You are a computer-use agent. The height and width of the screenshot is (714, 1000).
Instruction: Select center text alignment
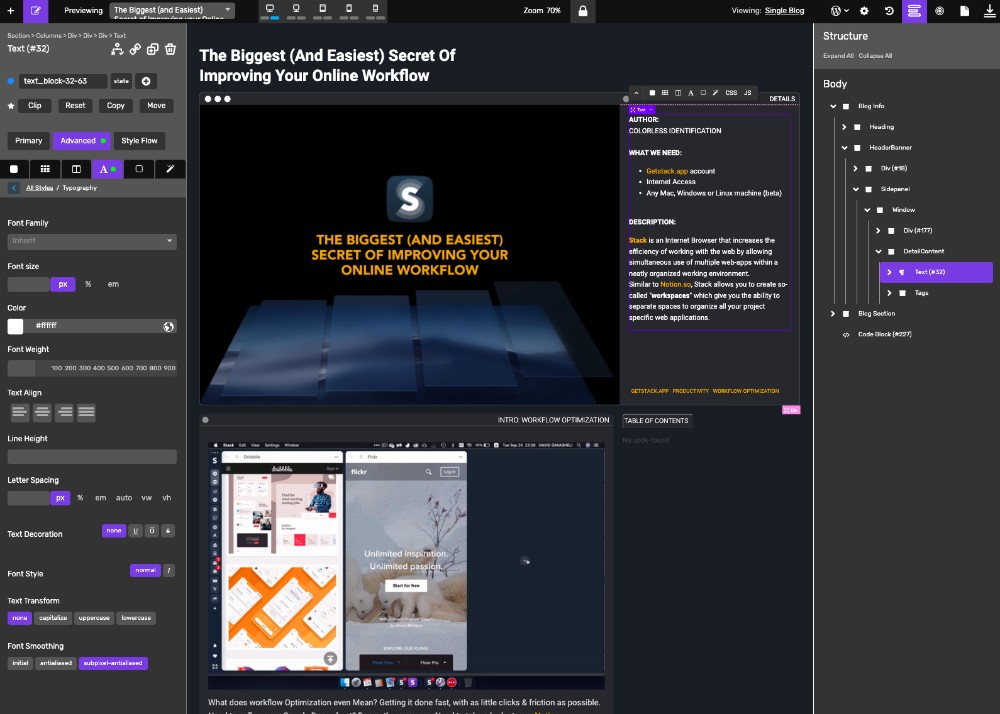pos(42,412)
